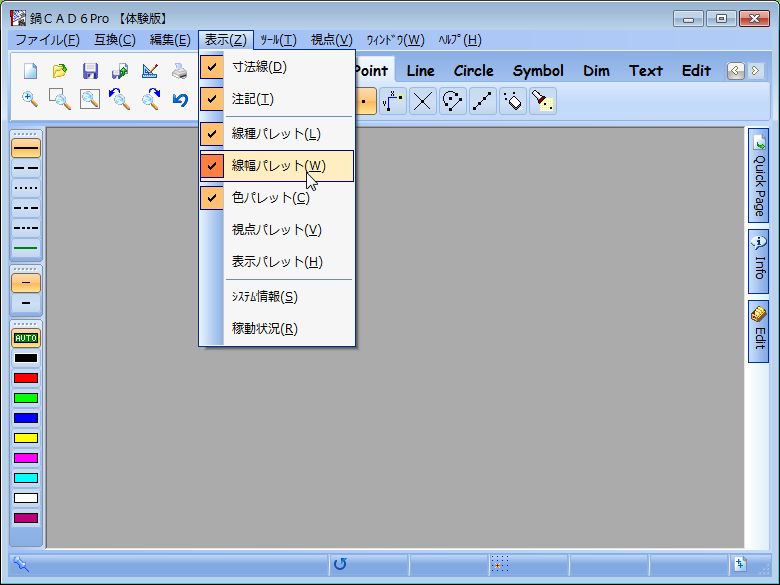Select dotted line type in palette
This screenshot has width=780, height=585.
[26, 188]
